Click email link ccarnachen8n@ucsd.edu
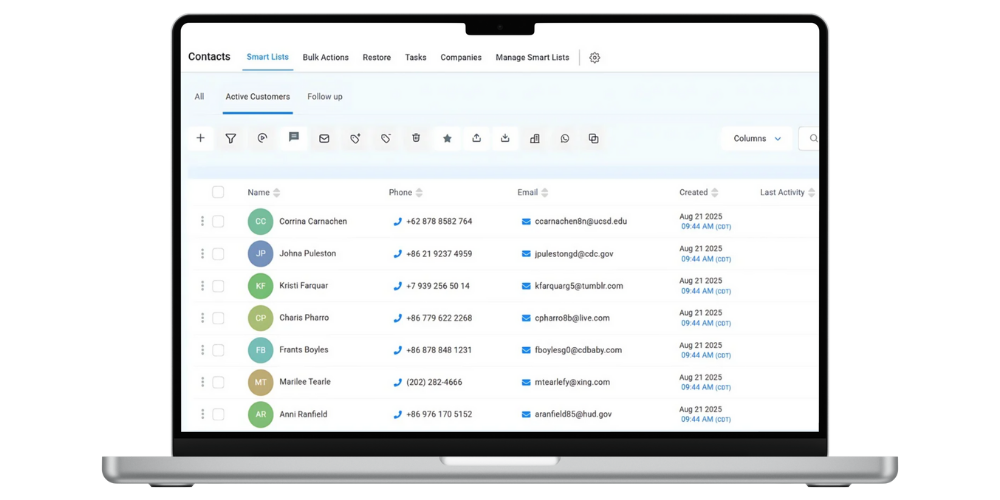Image resolution: width=1000 pixels, height=500 pixels. (x=580, y=222)
